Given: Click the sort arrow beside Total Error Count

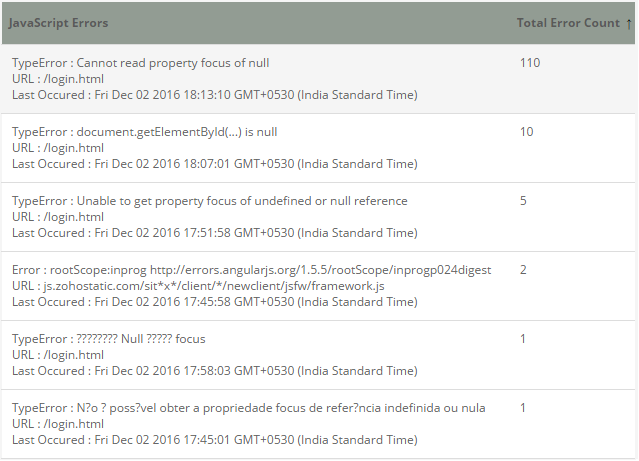Looking at the screenshot, I should [x=628, y=24].
